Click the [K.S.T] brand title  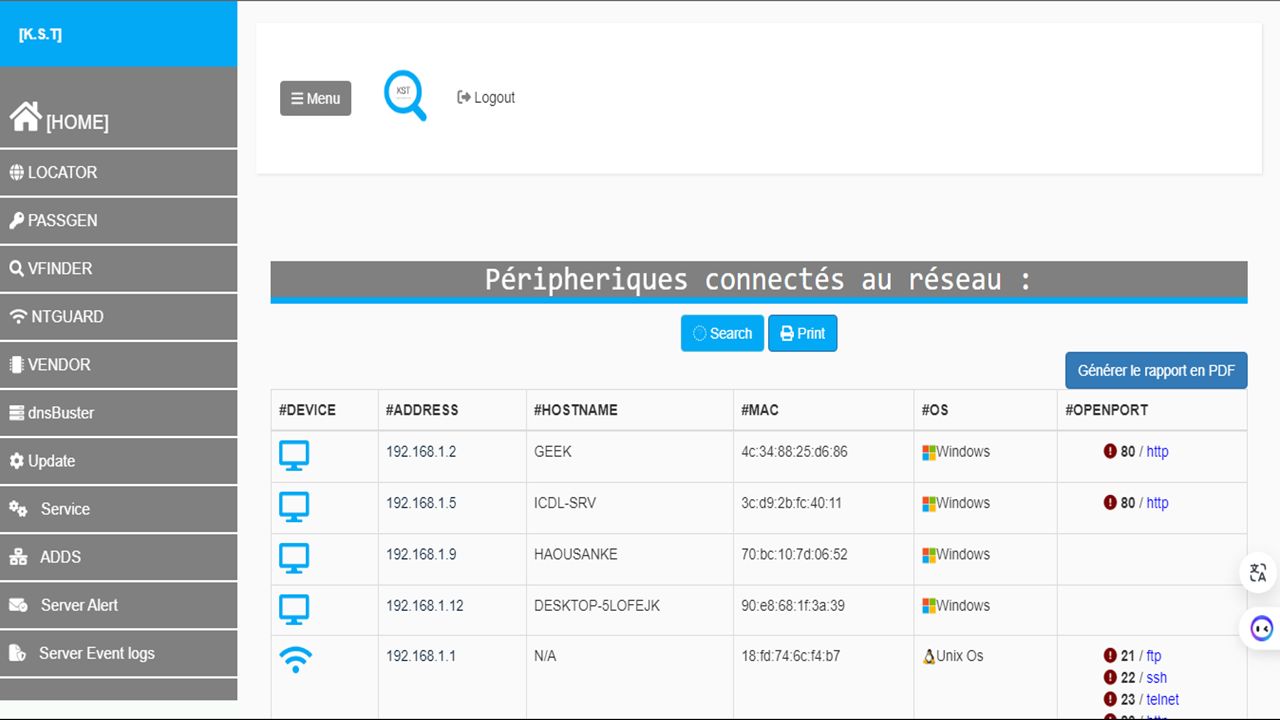coord(40,34)
